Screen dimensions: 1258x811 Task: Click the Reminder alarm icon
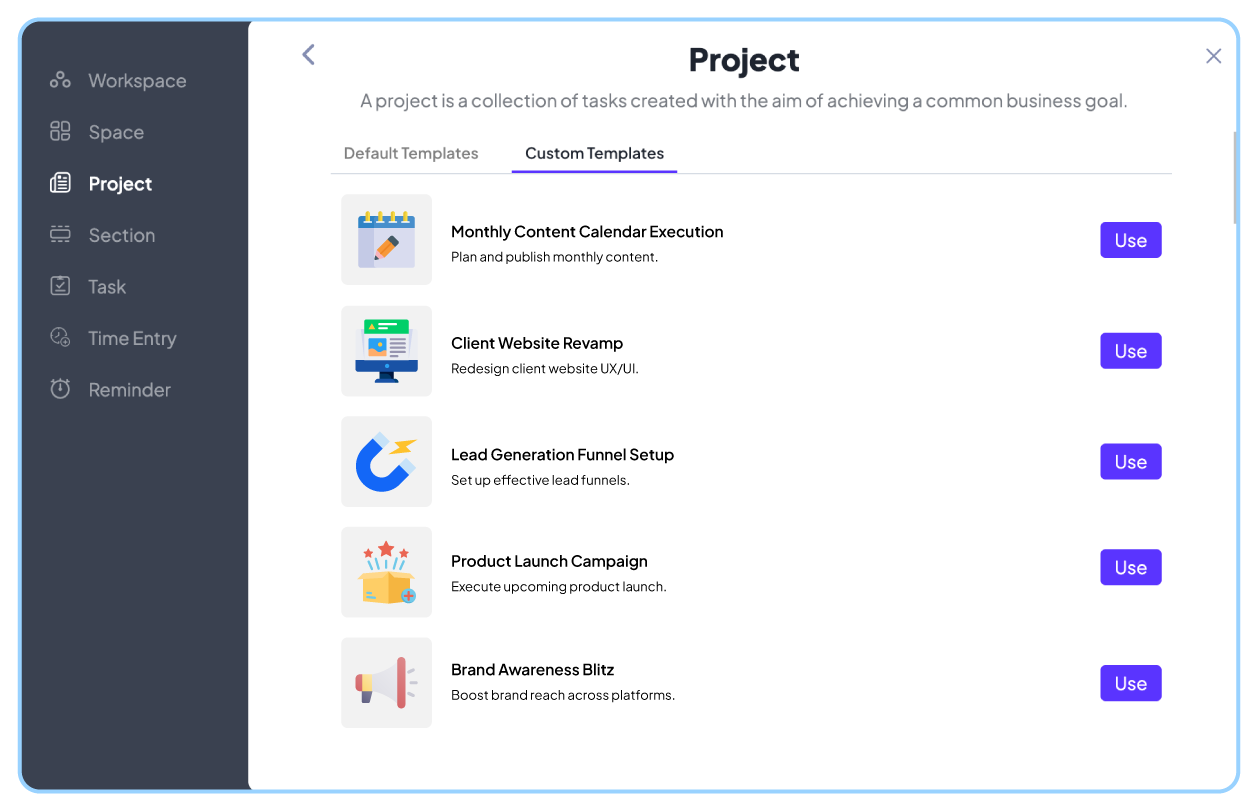60,389
